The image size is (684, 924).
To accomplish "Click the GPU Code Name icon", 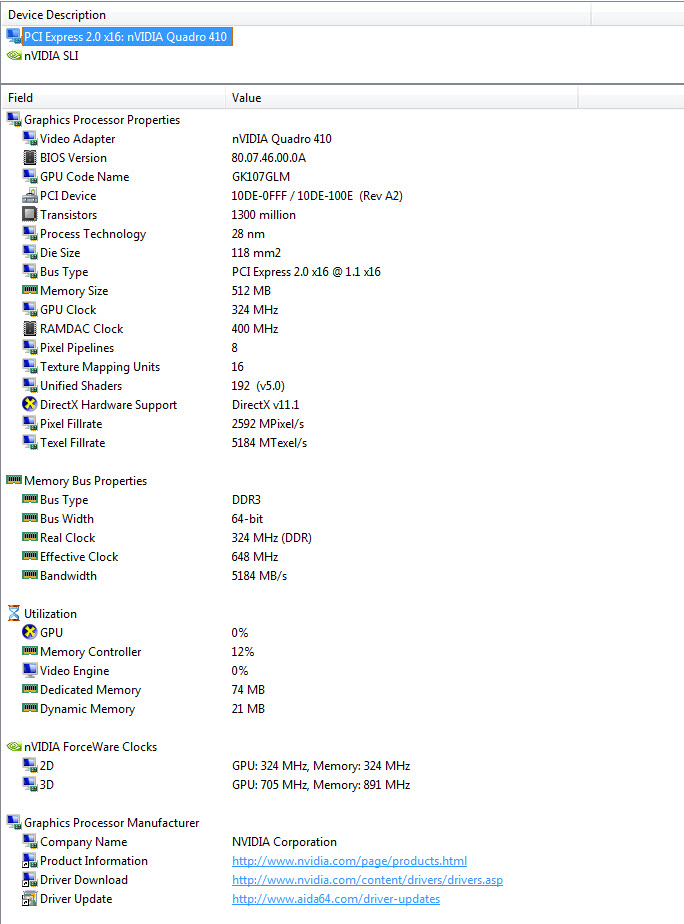I will click(x=29, y=177).
